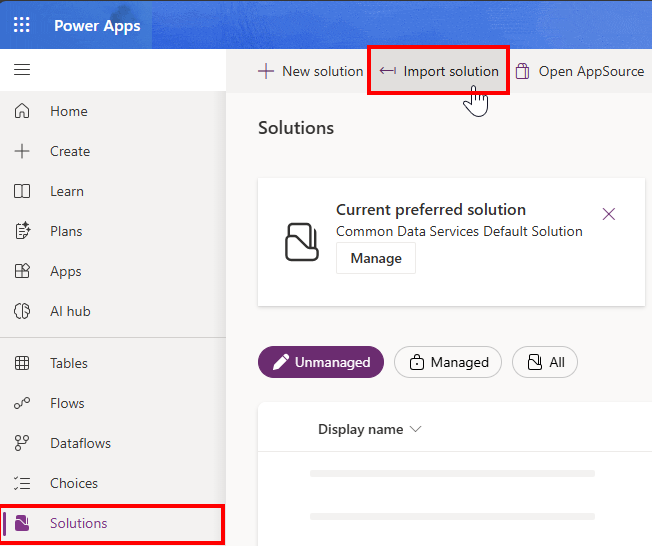Click the New solution command
This screenshot has width=652, height=546.
coord(310,71)
